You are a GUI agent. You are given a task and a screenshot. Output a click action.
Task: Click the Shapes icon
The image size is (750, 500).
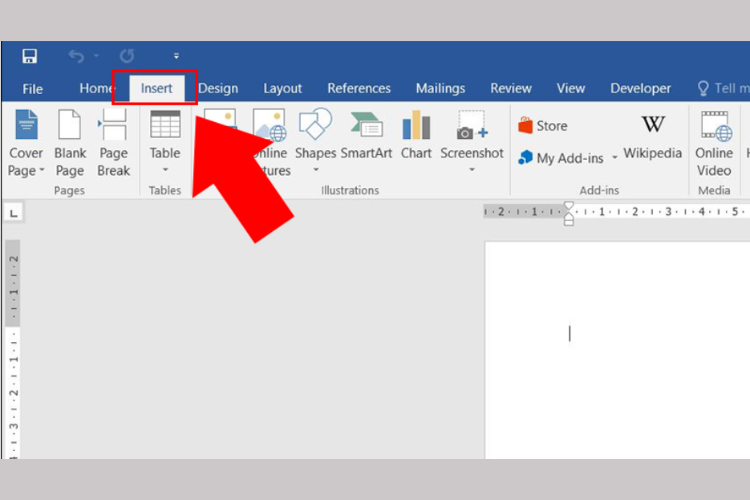315,124
